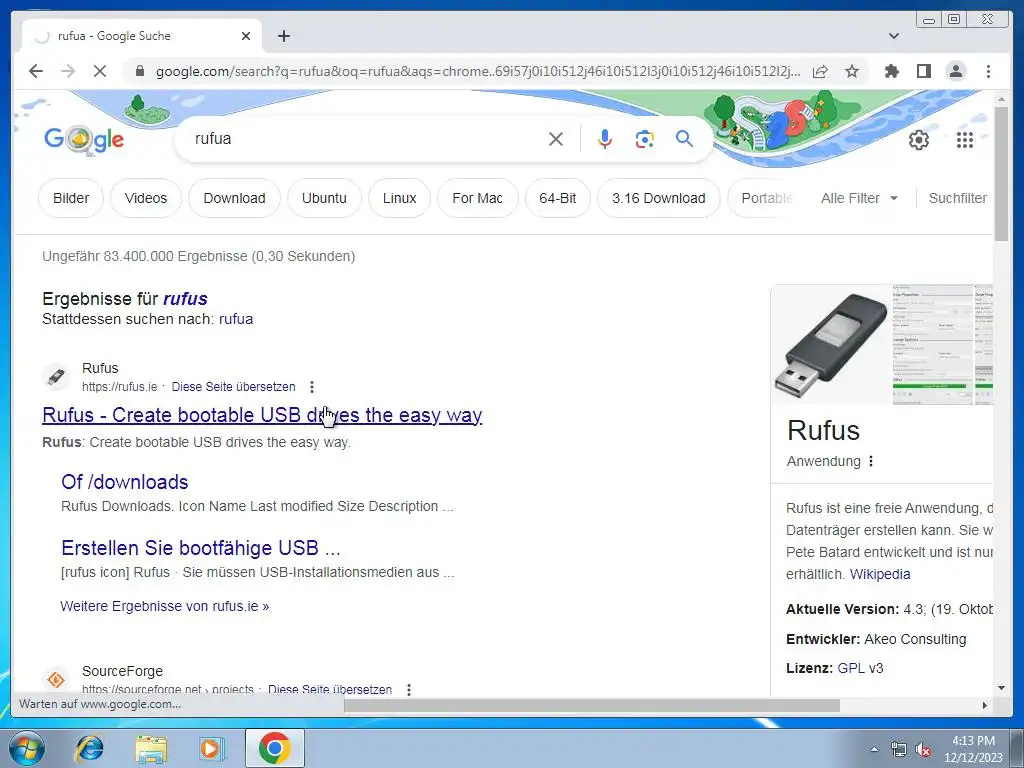Open three-dot menu next to Anwendung

point(871,461)
